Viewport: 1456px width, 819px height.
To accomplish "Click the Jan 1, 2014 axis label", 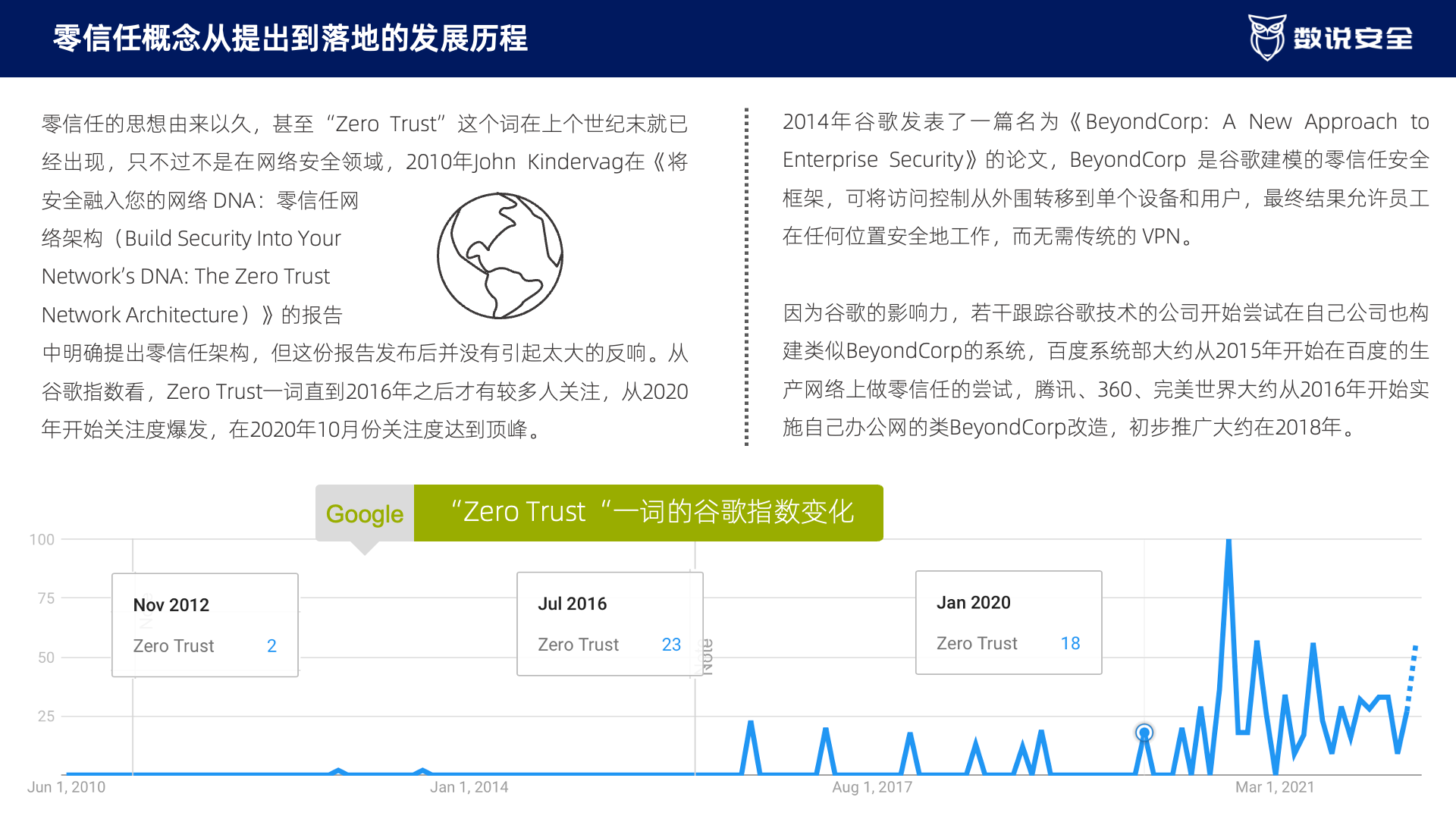I will coord(469,787).
